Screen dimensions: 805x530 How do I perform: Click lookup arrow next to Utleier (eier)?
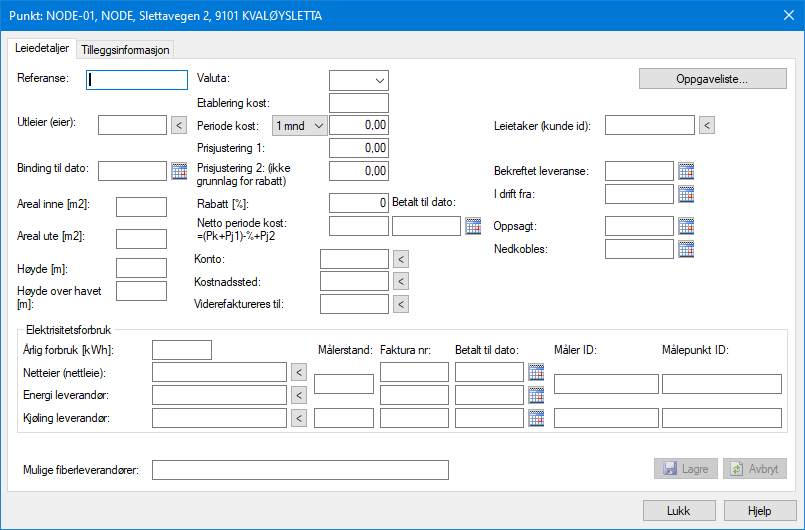179,125
